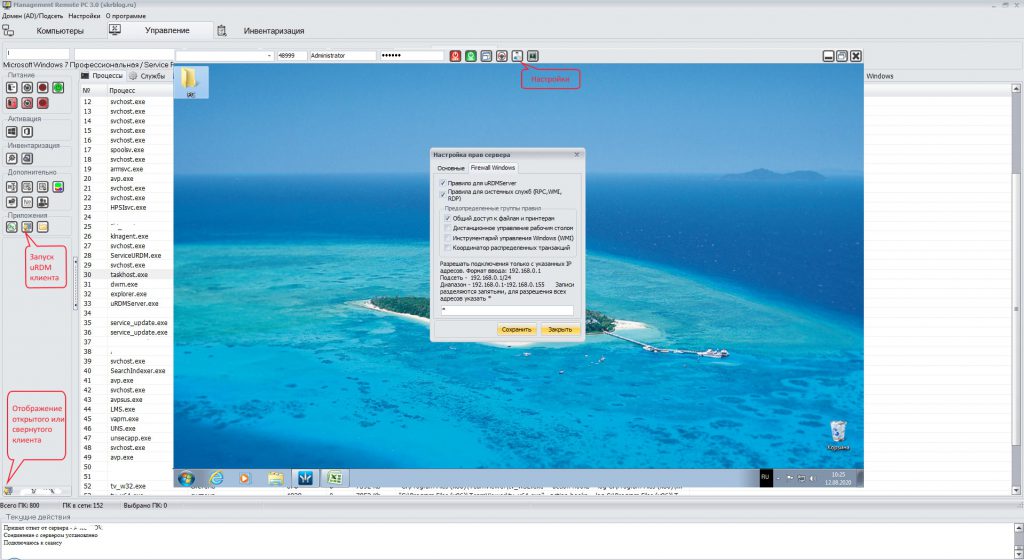Switch to Firewall Windows tab
1024x560 pixels.
click(493, 168)
